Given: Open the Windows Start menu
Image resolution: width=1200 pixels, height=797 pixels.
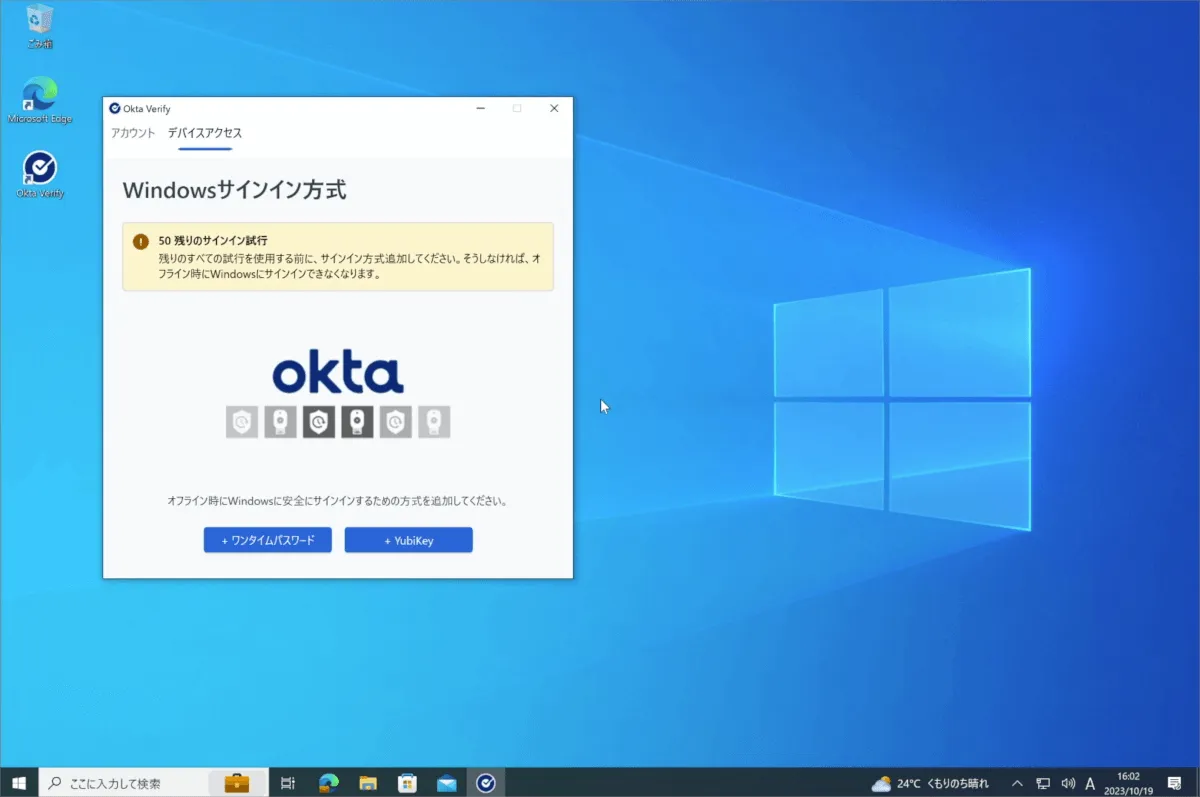Looking at the screenshot, I should [19, 783].
